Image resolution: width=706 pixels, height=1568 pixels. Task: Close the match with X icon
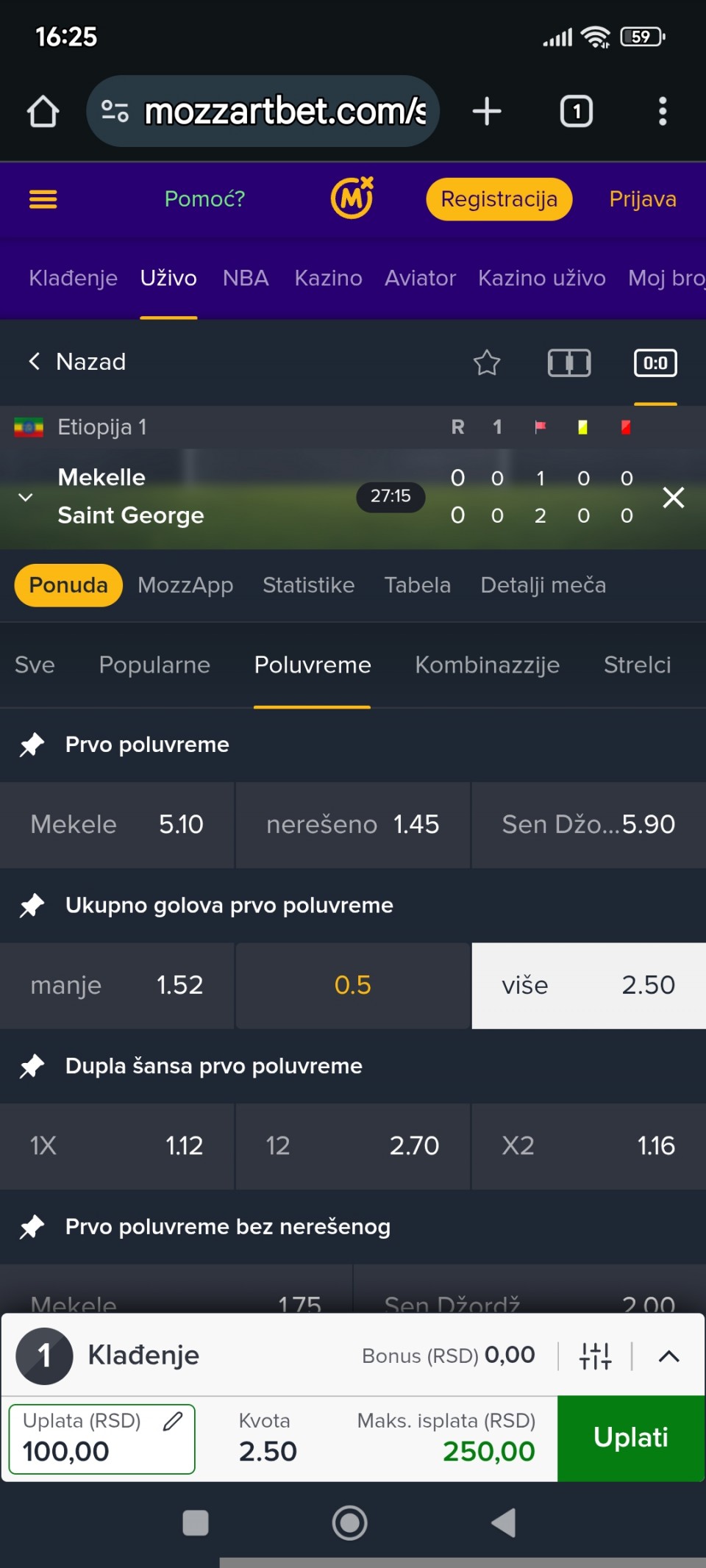(x=673, y=498)
